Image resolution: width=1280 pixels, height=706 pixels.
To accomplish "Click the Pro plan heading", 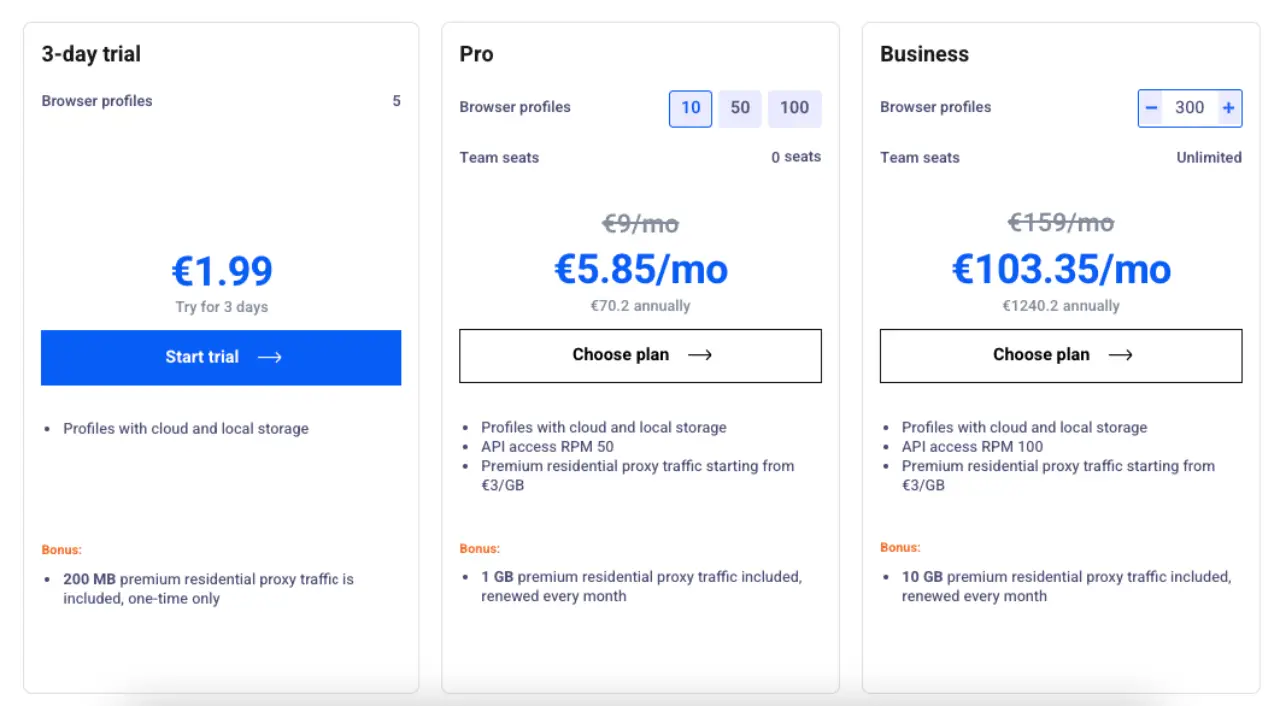I will (477, 54).
